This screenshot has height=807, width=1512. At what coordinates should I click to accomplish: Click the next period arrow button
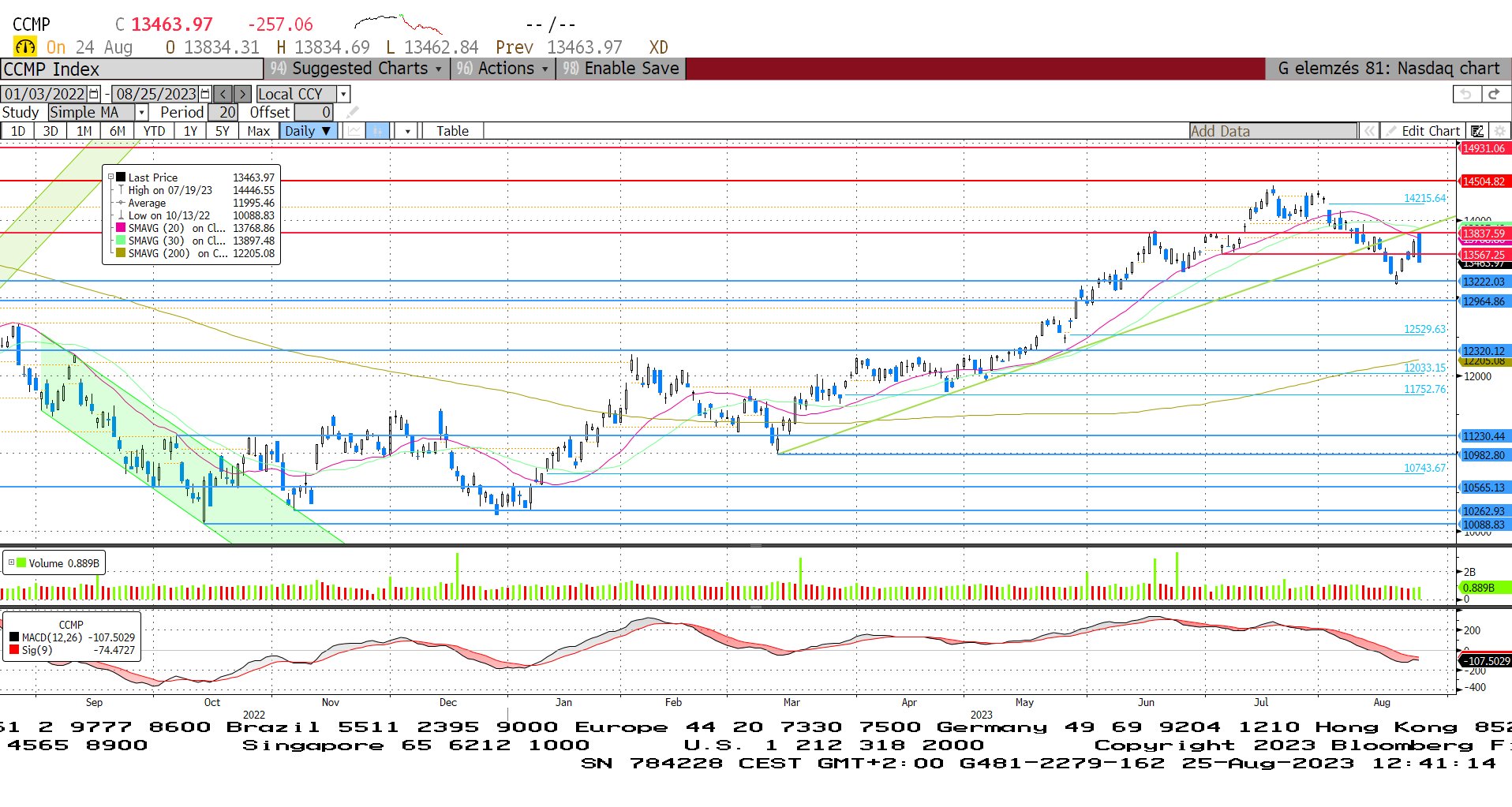coord(243,94)
